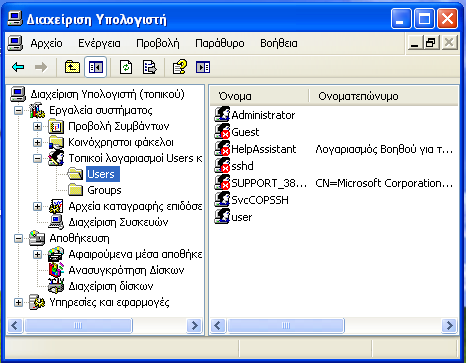Click the sshd user icon
Image resolution: width=466 pixels, height=363 pixels.
[x=222, y=165]
